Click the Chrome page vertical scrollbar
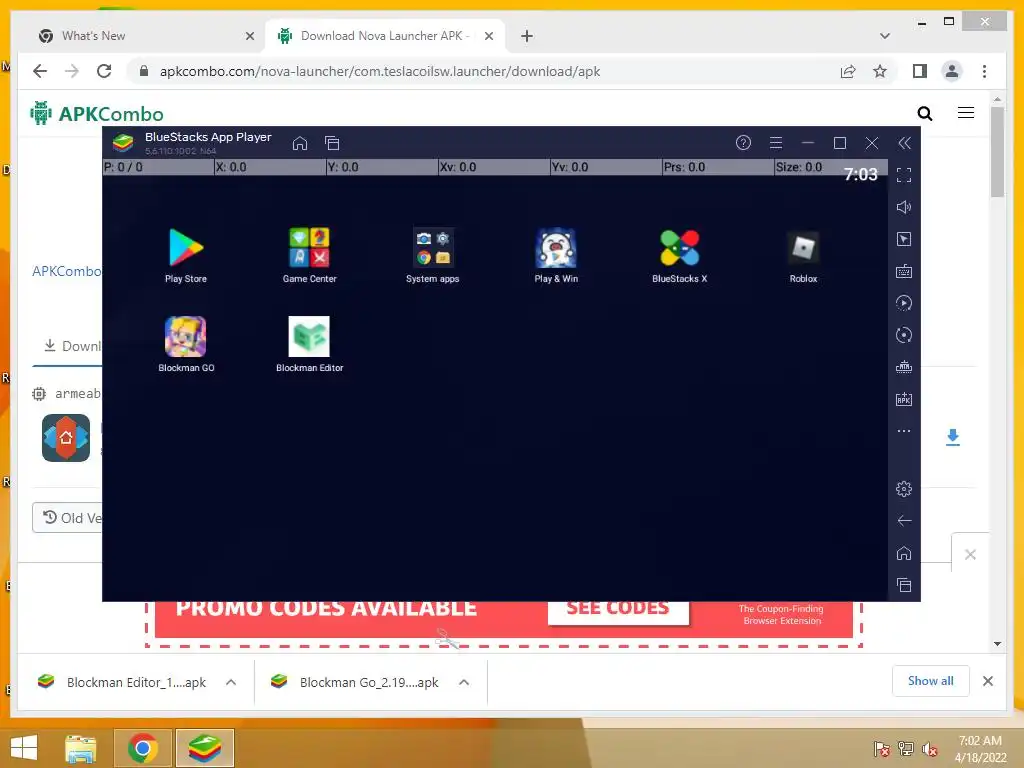The width and height of the screenshot is (1024, 768). 997,152
